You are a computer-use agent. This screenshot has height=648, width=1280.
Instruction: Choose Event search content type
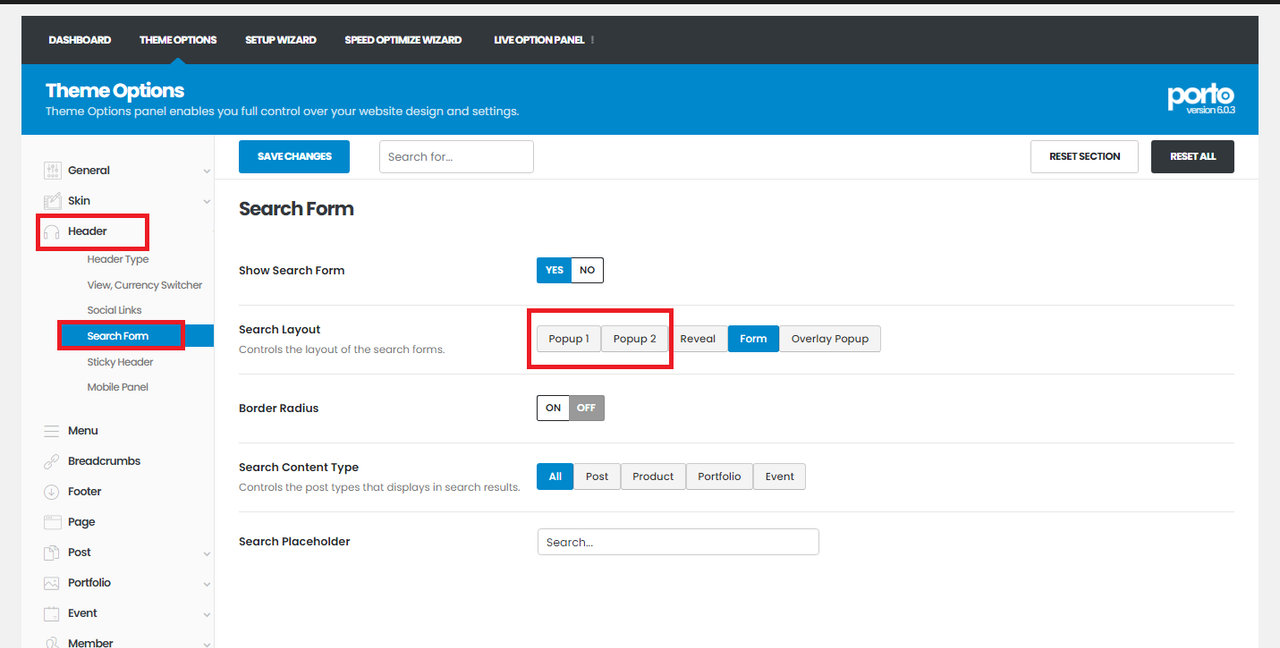pyautogui.click(x=779, y=477)
